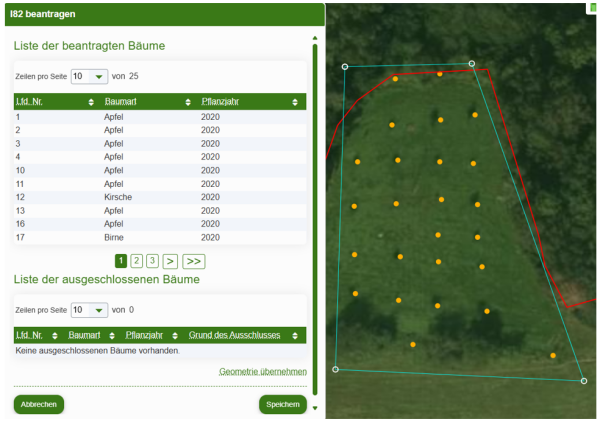The height and width of the screenshot is (422, 600).
Task: Select row 10 Apfel in tree table
Action: coord(160,170)
